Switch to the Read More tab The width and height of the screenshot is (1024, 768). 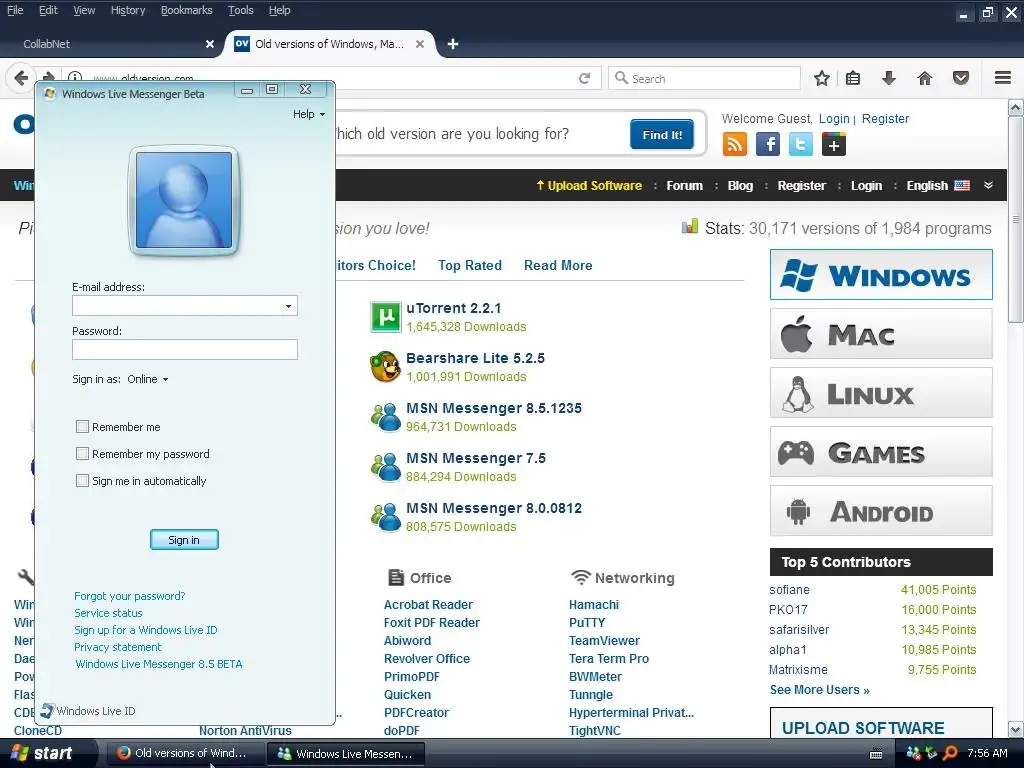click(x=558, y=265)
